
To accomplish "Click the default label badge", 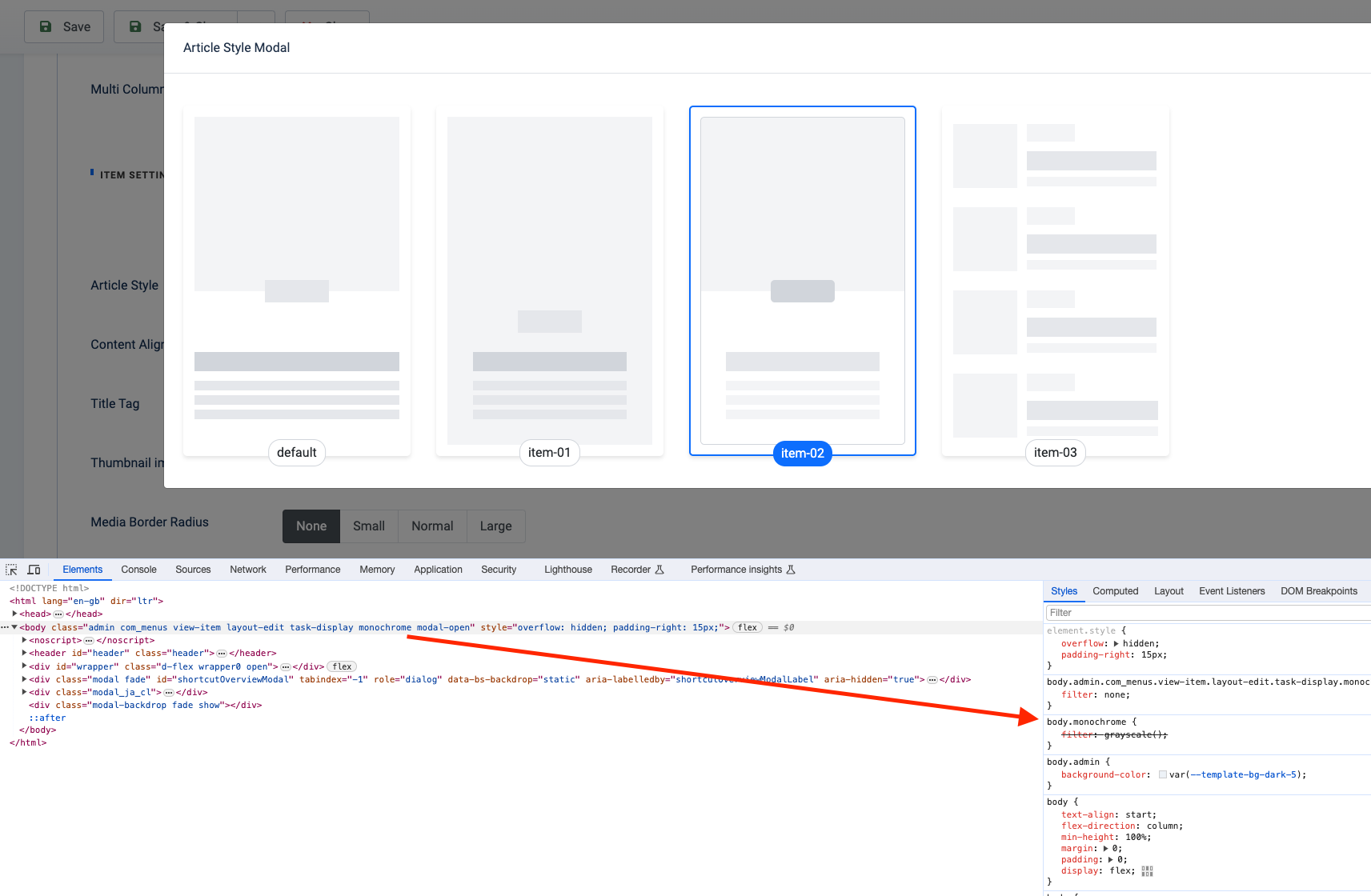I will [297, 453].
